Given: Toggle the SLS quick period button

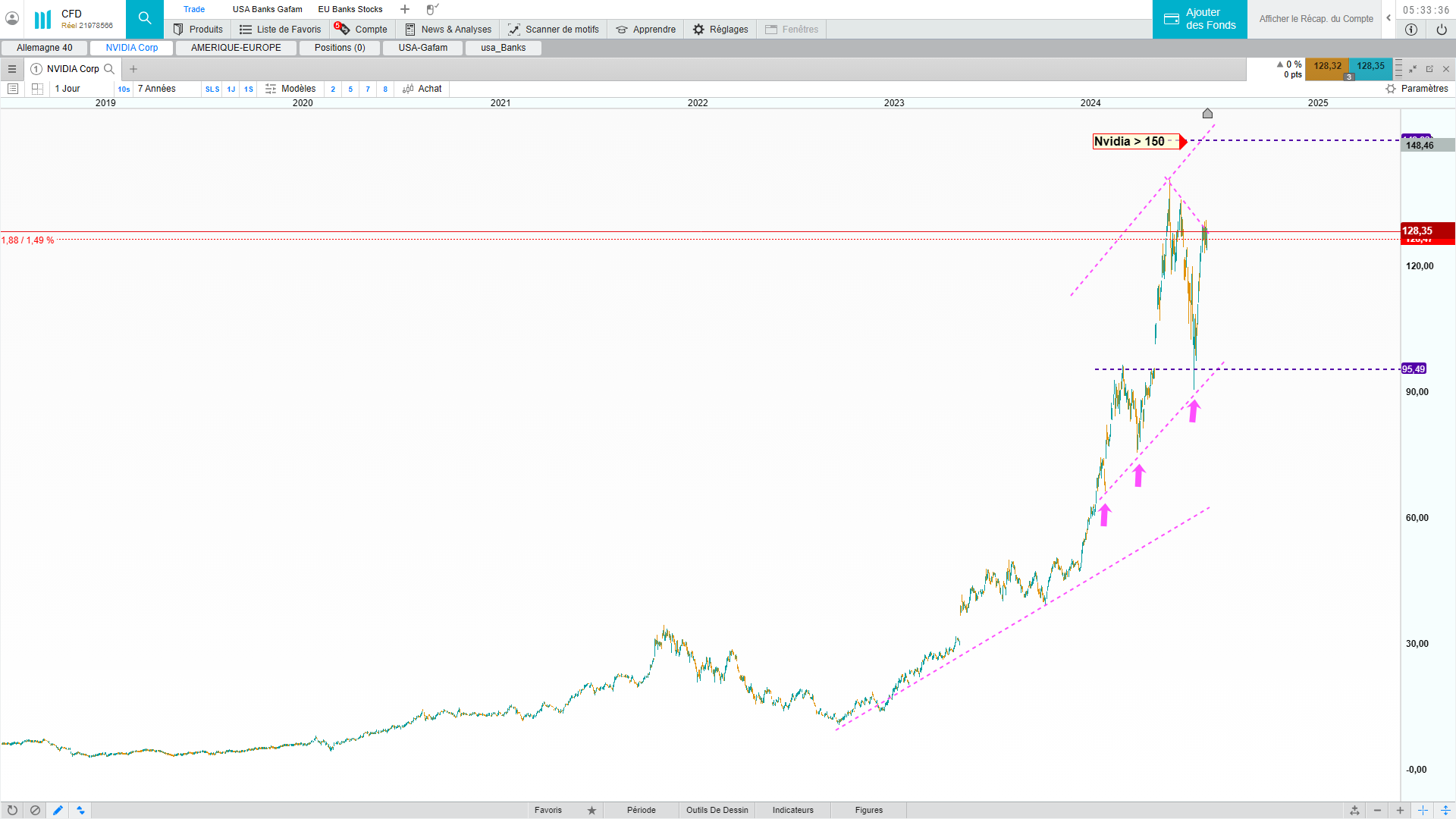Looking at the screenshot, I should point(212,89).
